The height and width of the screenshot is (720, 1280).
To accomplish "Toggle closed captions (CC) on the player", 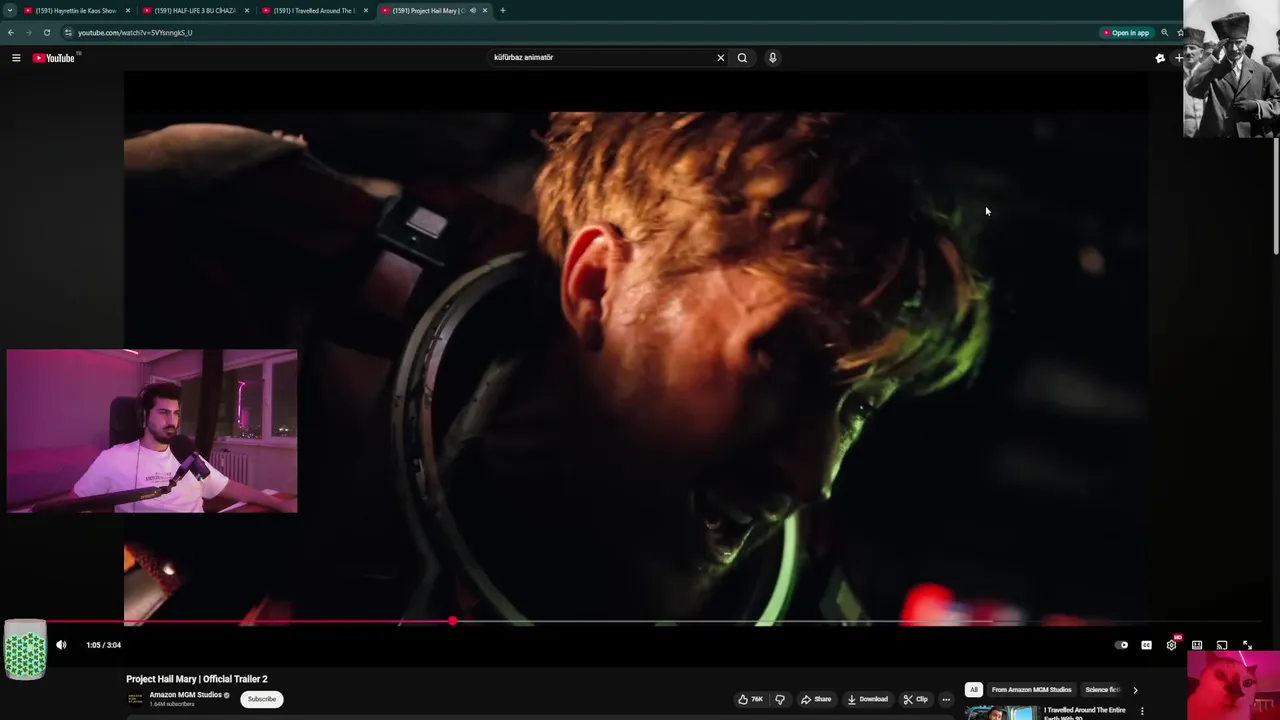I will tap(1146, 645).
